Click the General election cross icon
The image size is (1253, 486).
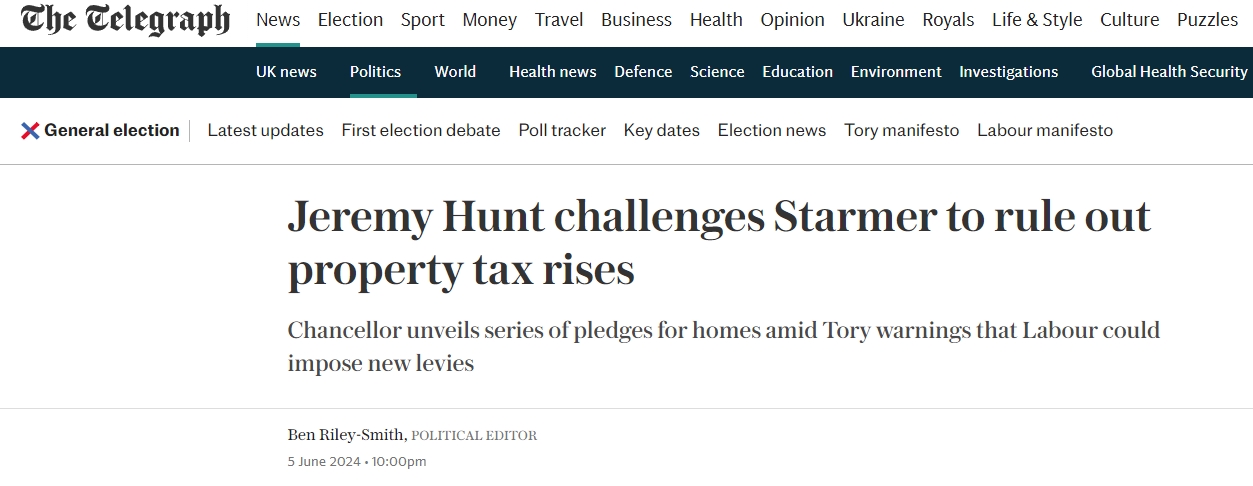30,130
